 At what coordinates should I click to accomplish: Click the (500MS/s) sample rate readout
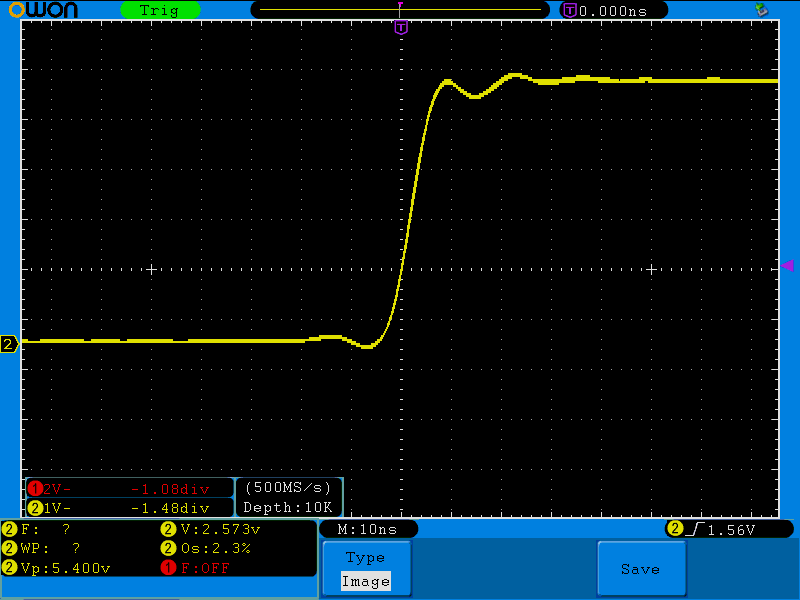coord(288,488)
